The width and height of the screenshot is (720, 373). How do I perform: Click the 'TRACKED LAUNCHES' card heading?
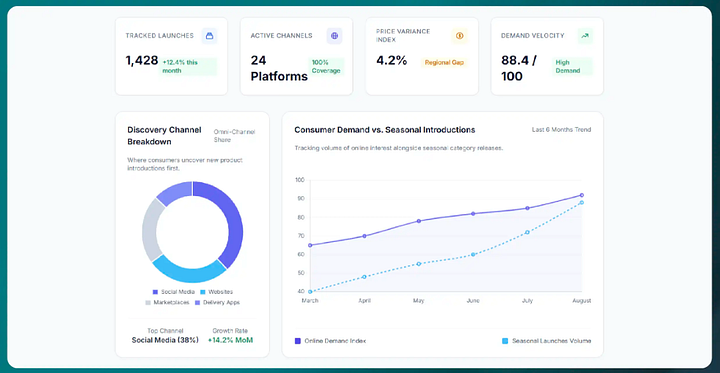160,36
